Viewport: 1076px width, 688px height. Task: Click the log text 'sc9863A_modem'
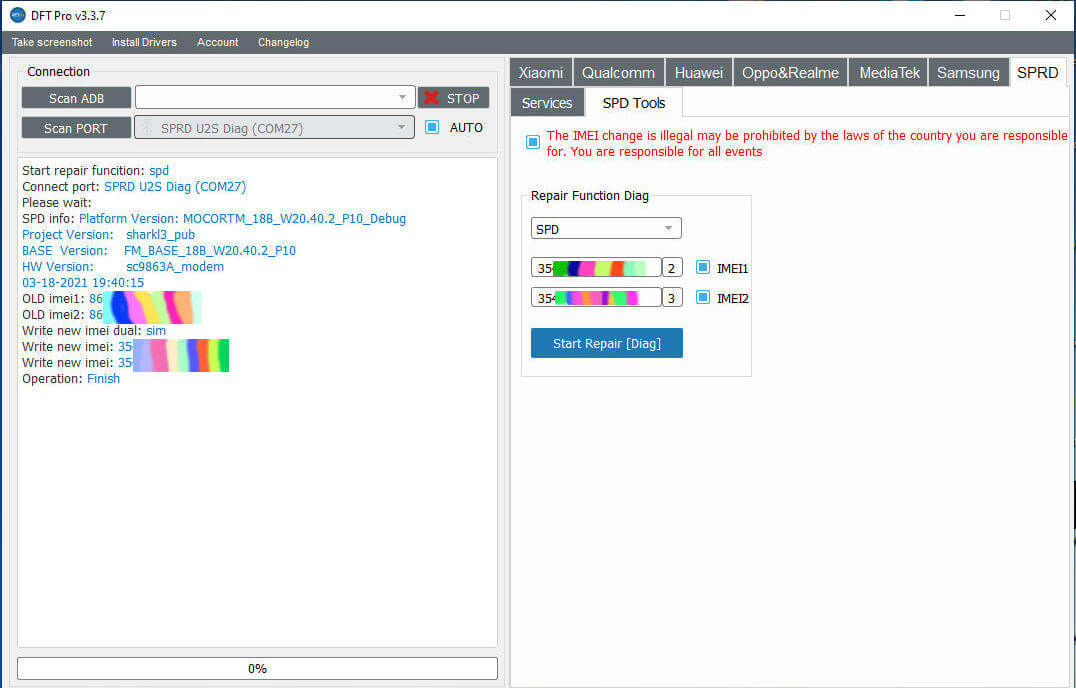175,267
